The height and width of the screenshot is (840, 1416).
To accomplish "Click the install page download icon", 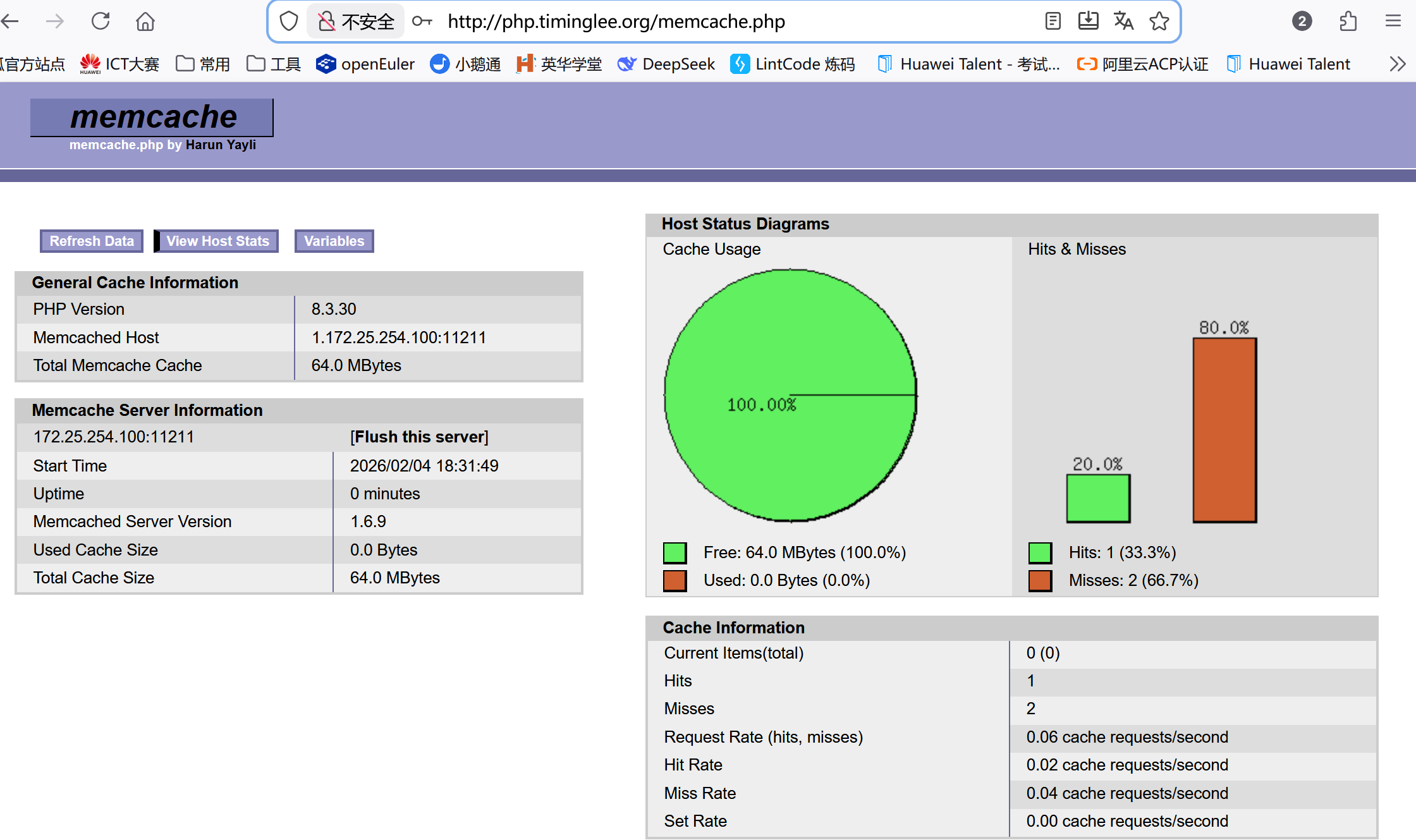I will pos(1088,21).
